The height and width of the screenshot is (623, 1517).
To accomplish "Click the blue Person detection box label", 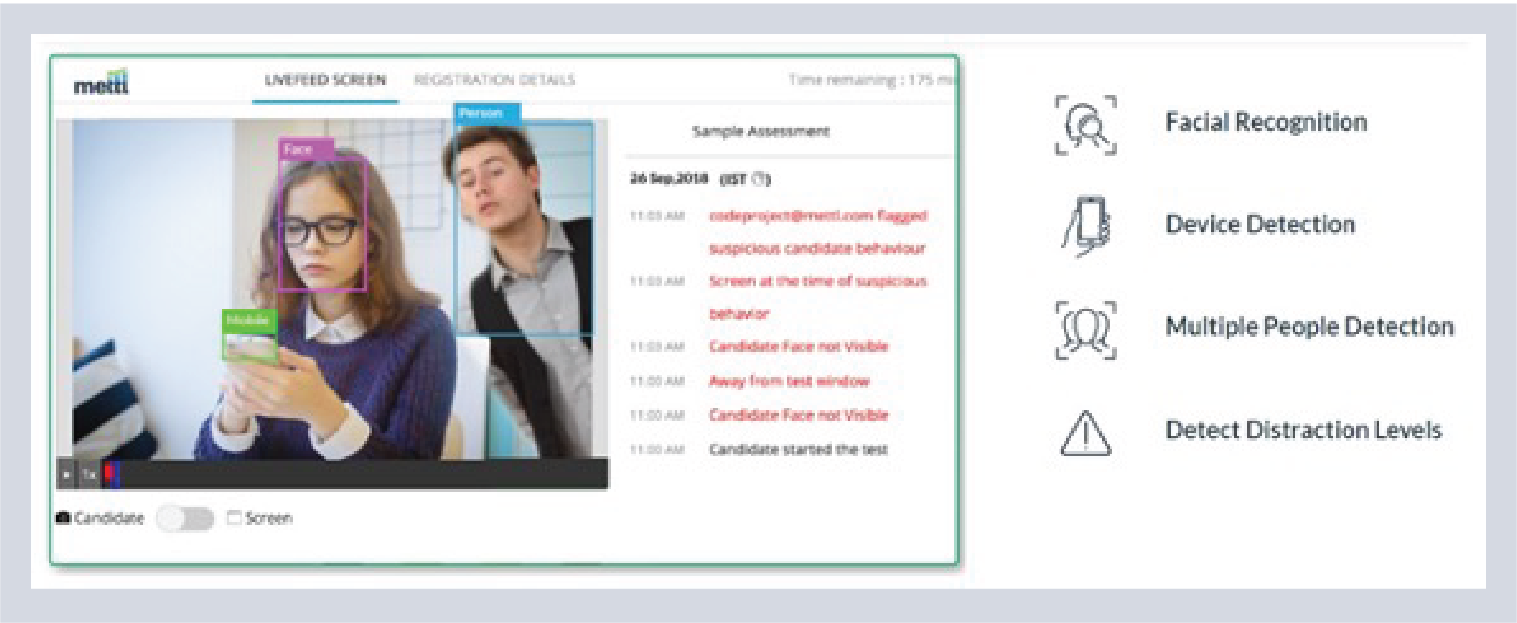I will click(x=487, y=113).
